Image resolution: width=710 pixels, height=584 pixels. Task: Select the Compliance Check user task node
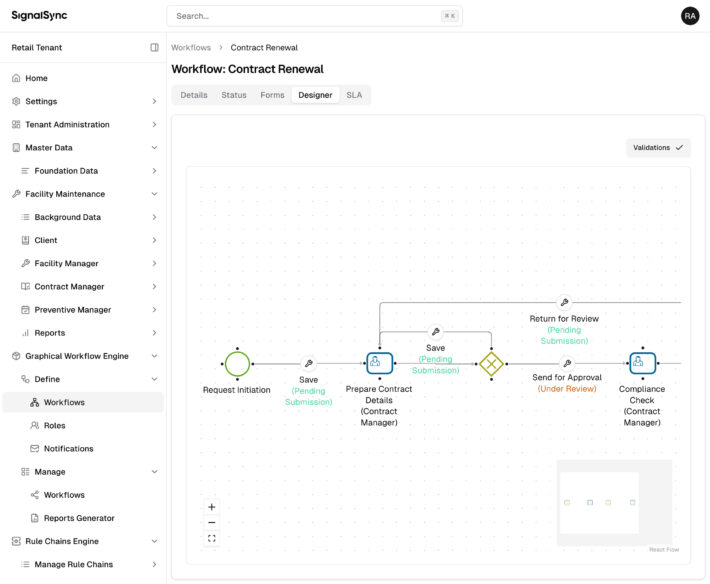643,363
